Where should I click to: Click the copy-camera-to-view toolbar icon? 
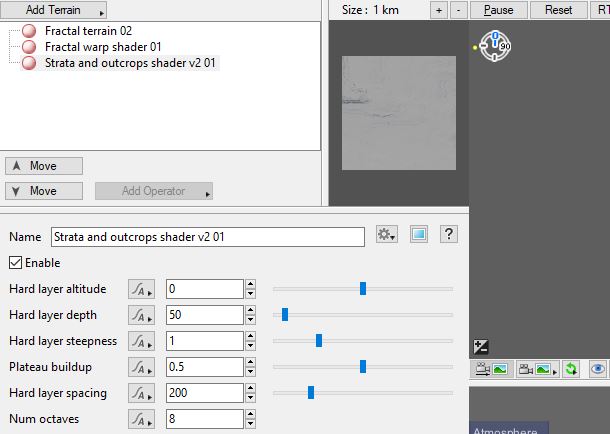[x=492, y=369]
